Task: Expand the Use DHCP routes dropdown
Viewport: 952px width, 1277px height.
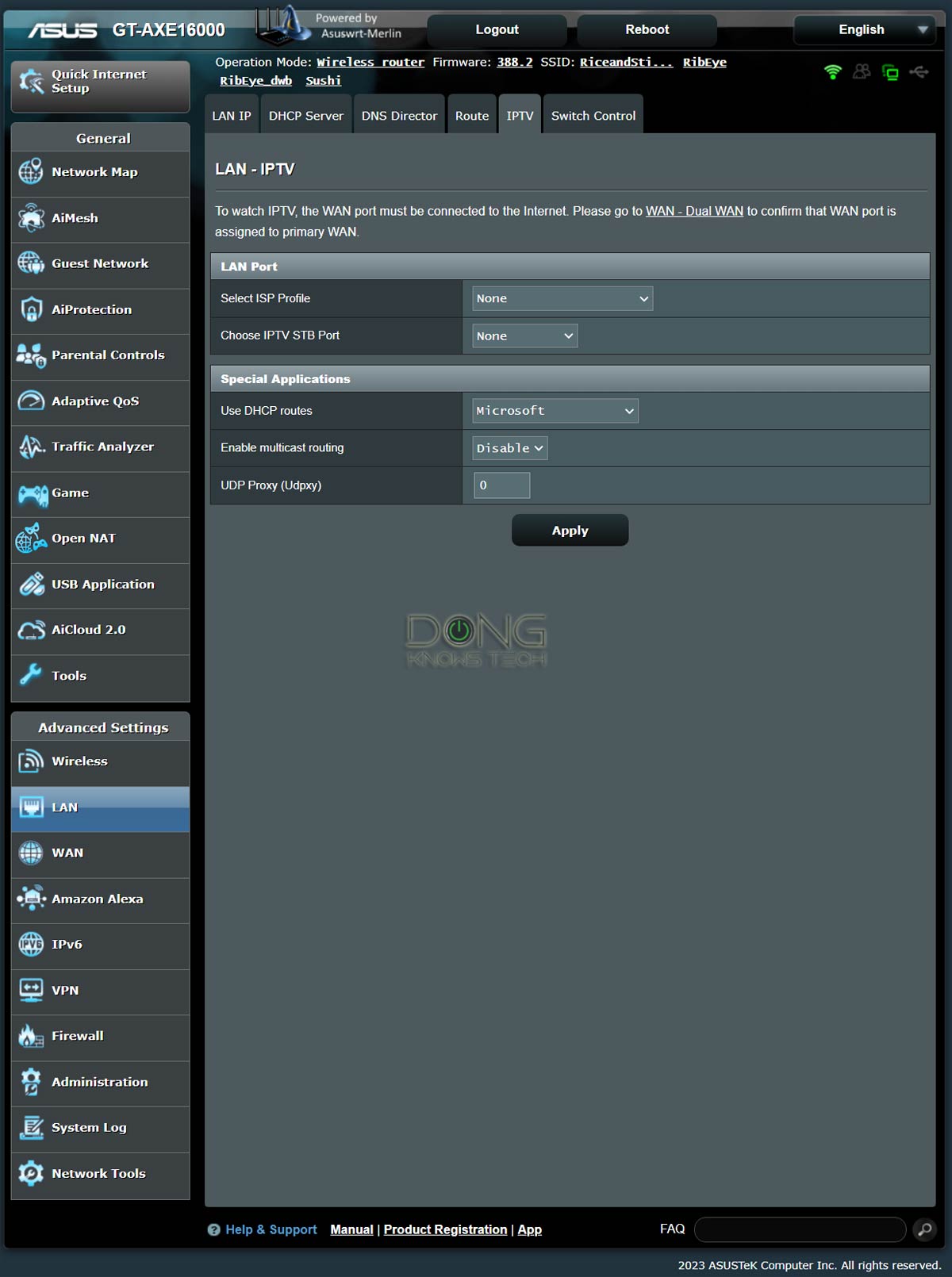Action: click(x=555, y=411)
